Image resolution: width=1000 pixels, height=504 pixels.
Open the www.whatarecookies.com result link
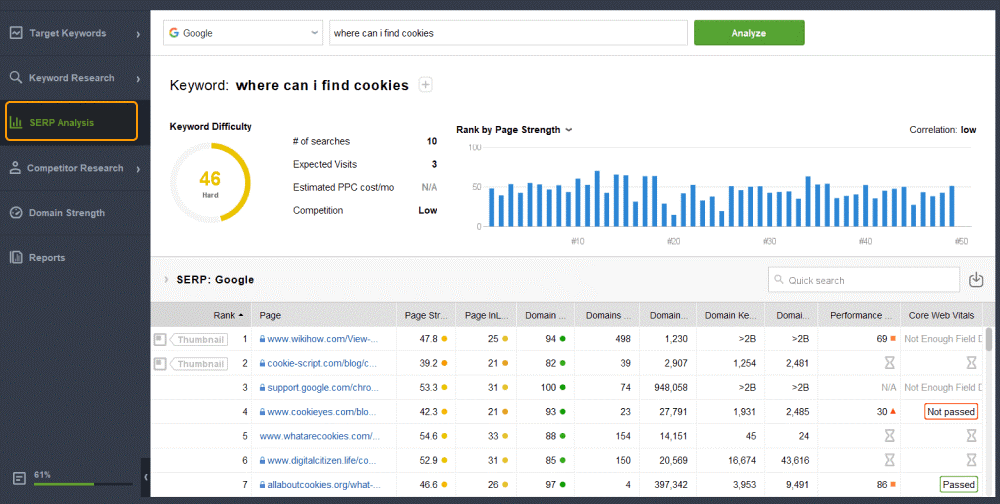coord(320,436)
